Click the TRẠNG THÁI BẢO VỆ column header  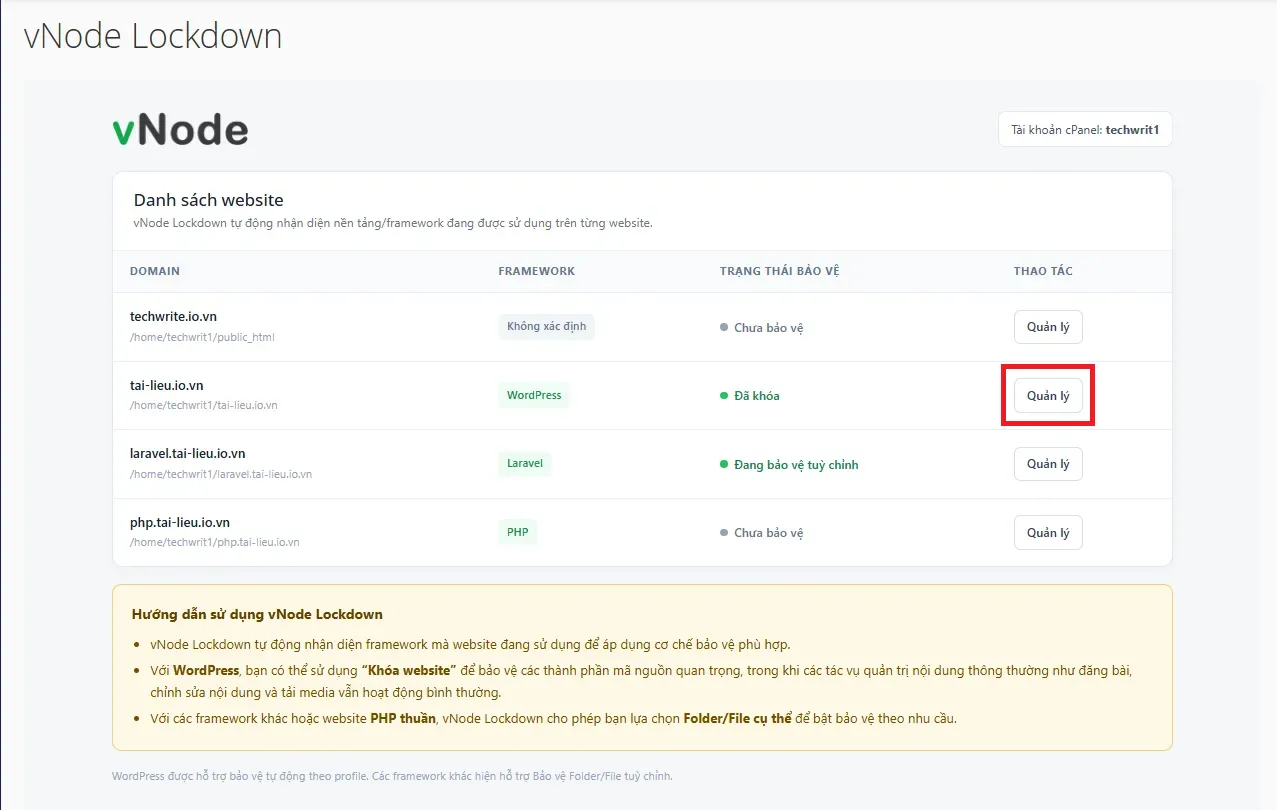click(x=779, y=271)
